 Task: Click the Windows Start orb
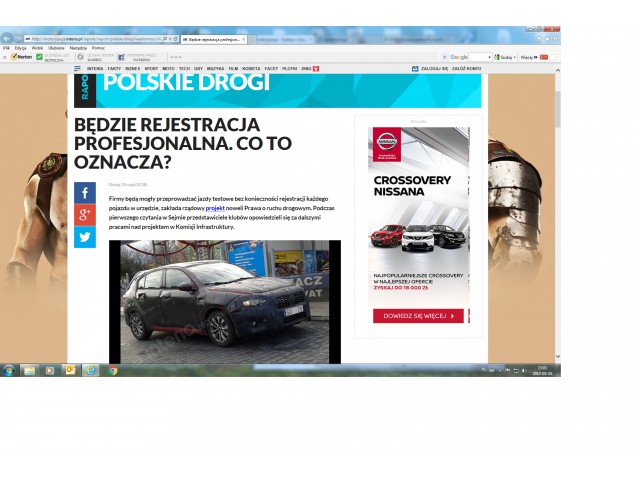(x=9, y=370)
